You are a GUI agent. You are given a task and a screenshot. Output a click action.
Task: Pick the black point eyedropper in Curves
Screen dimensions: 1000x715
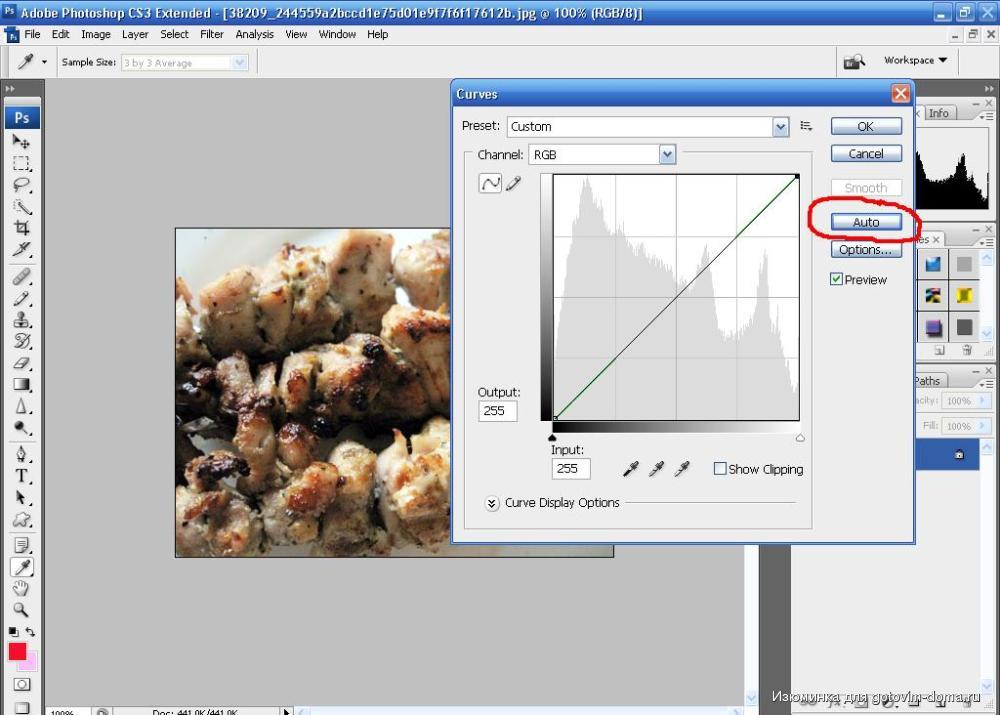630,469
